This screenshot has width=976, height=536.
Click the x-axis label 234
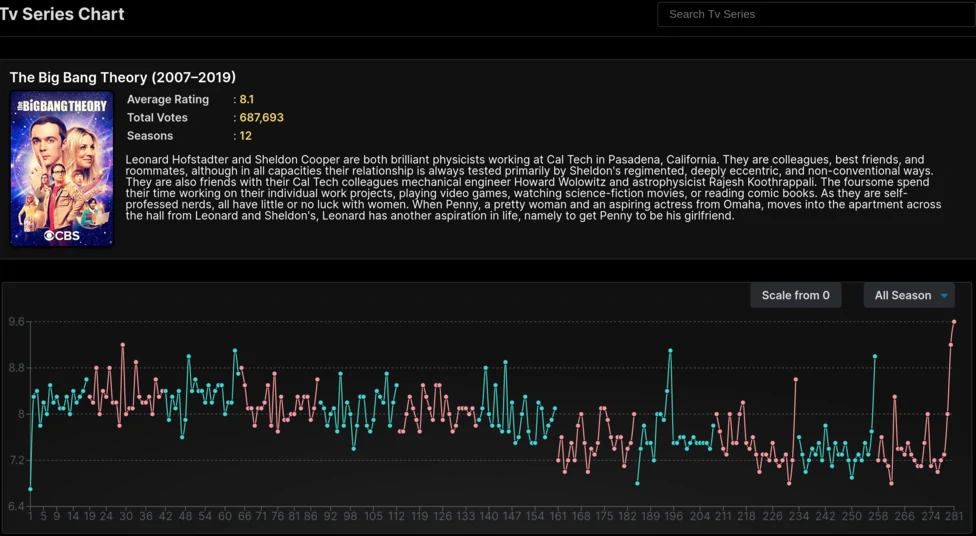point(799,516)
